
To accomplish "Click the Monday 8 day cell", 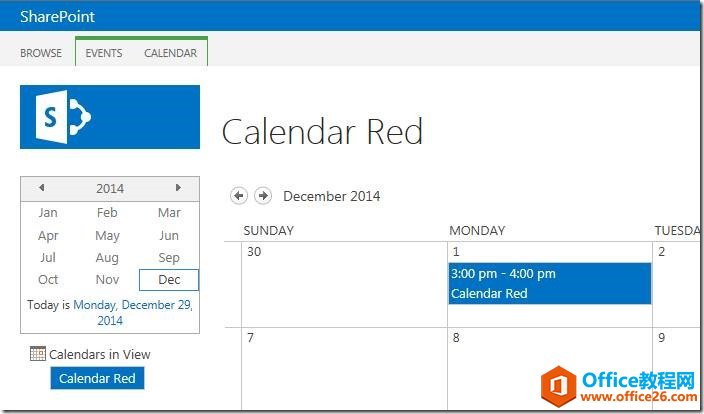I will pyautogui.click(x=549, y=370).
